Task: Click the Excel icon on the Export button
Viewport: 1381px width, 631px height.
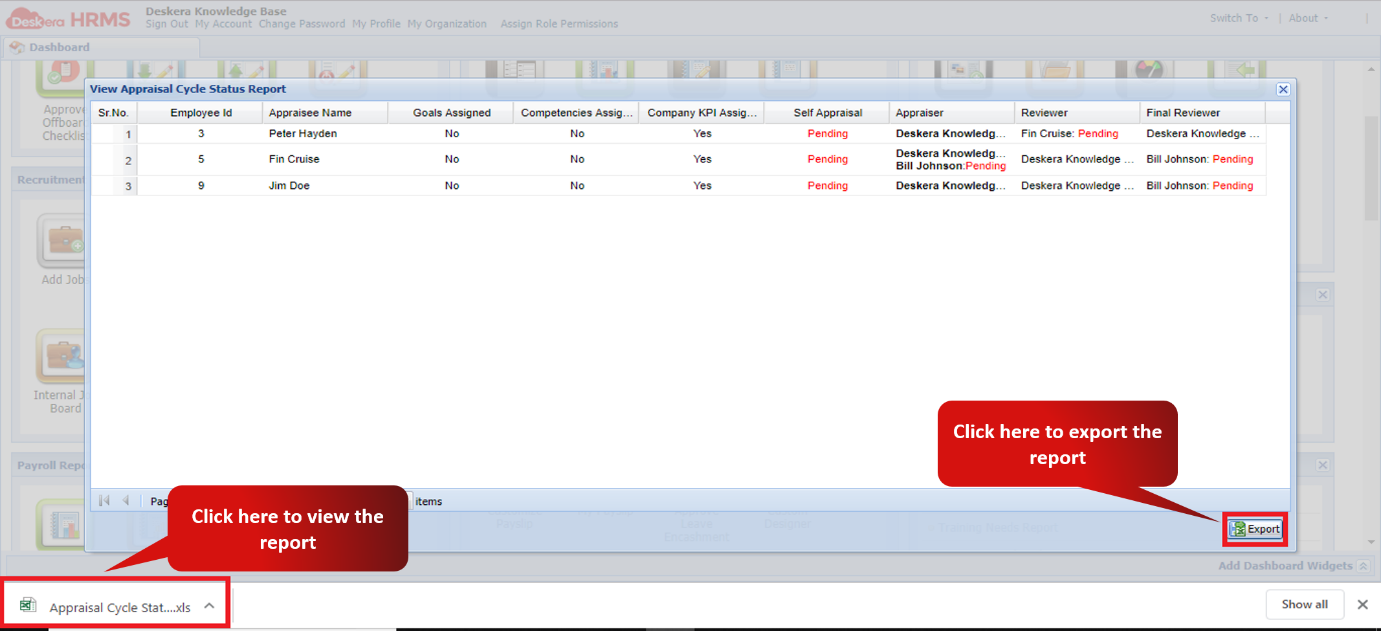Action: click(x=1236, y=528)
